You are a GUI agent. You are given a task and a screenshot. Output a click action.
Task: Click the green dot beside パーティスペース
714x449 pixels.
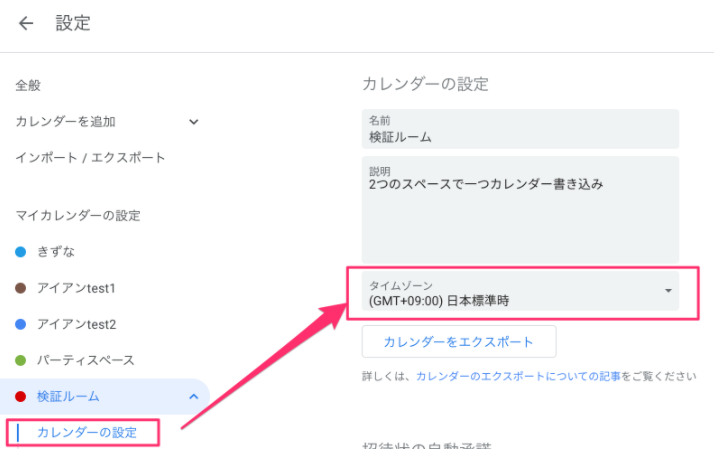[21, 360]
